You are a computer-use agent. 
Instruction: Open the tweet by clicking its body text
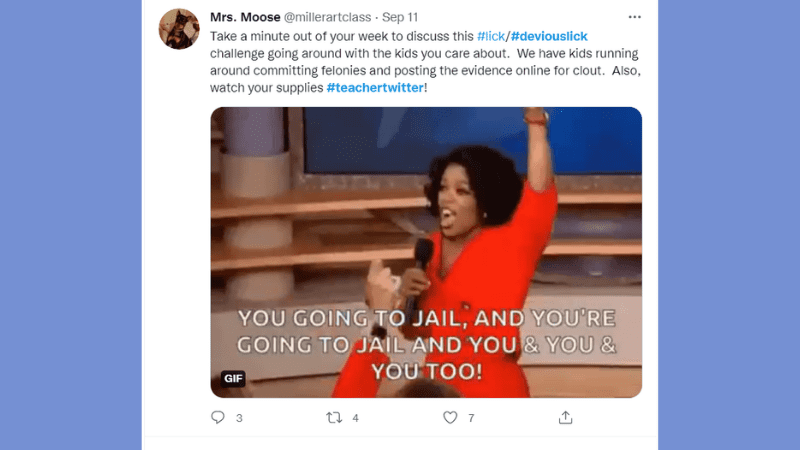click(426, 62)
